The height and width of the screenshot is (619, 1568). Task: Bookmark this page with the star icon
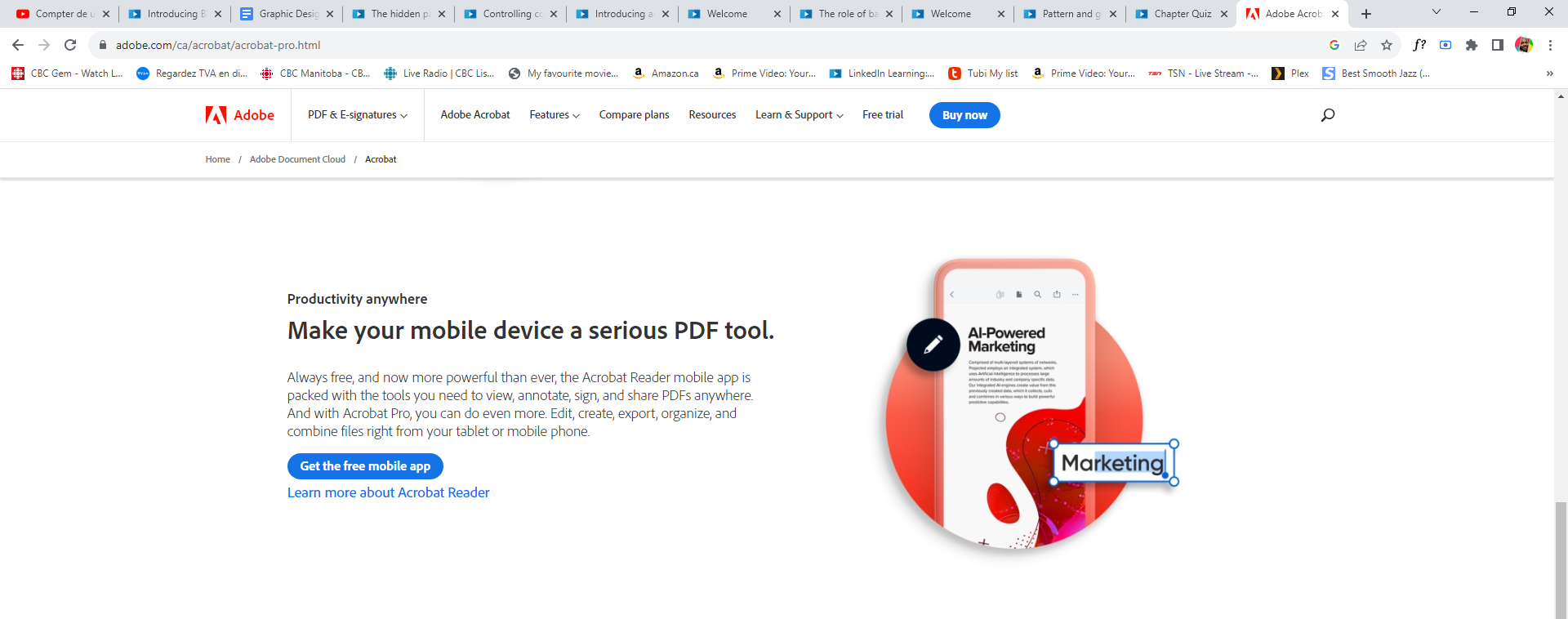(x=1387, y=45)
